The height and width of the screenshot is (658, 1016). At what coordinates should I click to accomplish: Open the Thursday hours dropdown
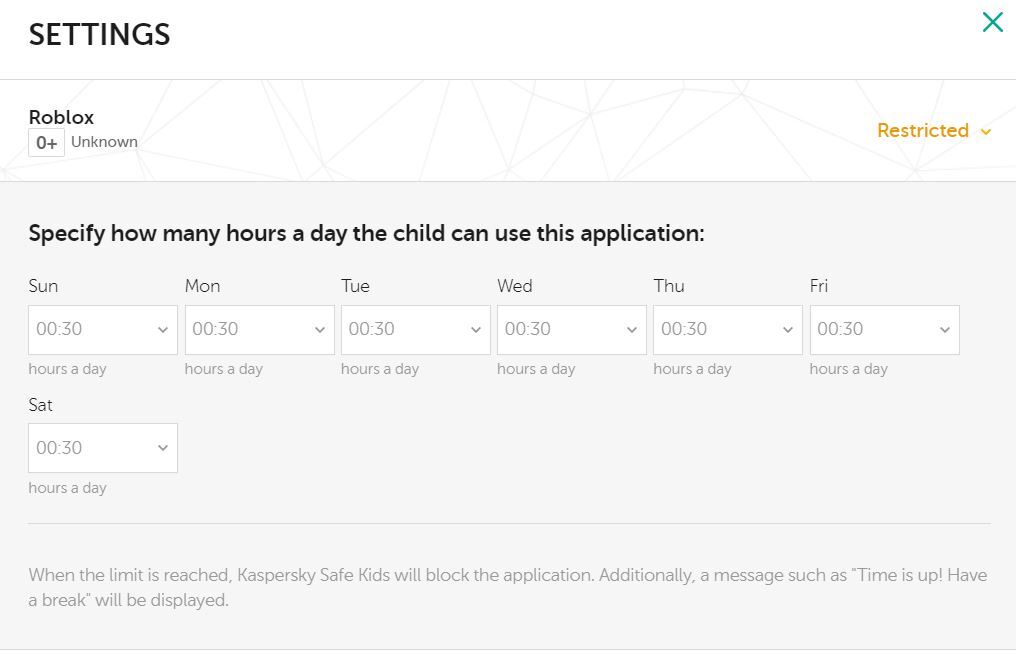pos(727,330)
